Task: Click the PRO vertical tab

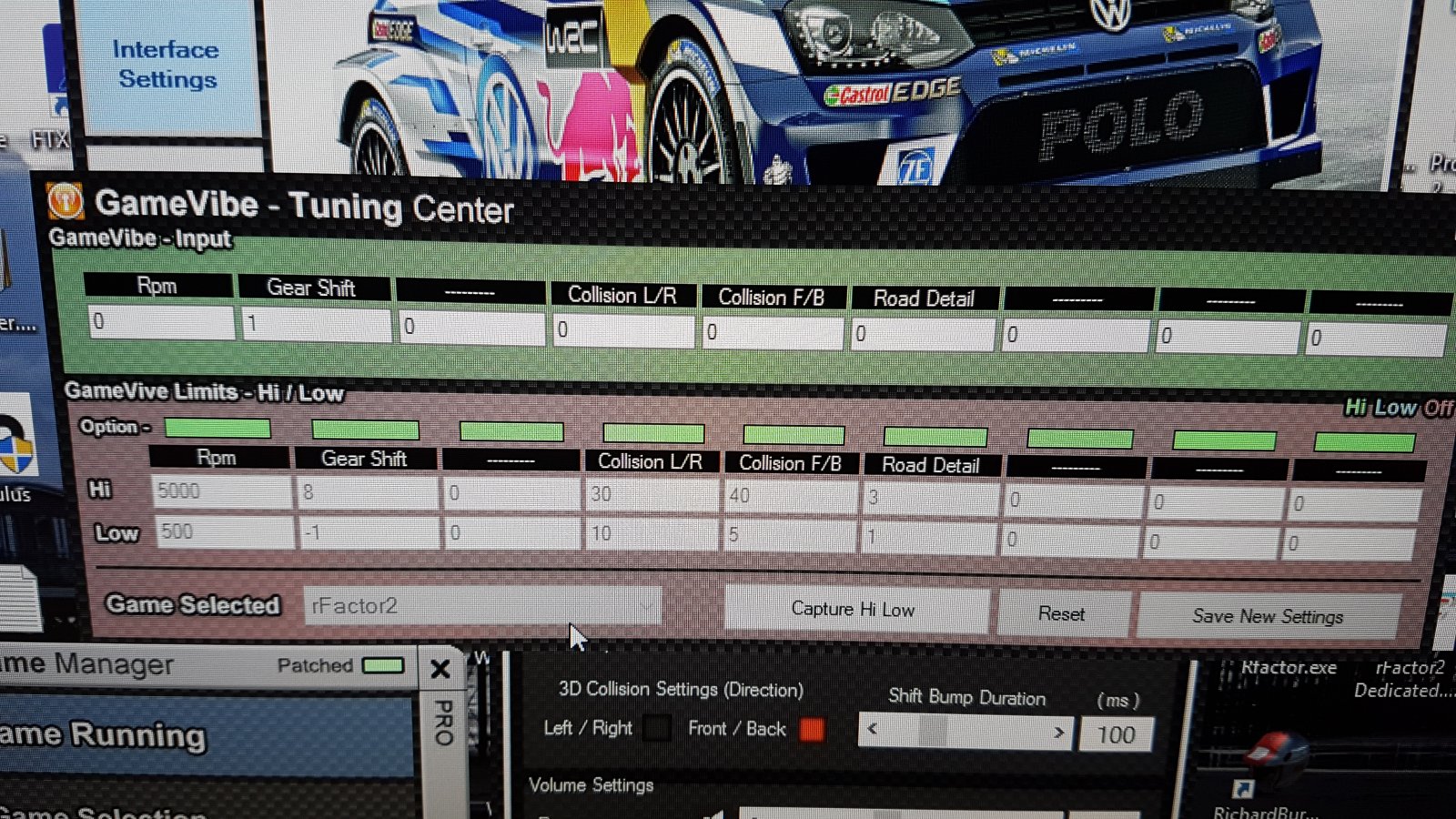Action: 443,723
